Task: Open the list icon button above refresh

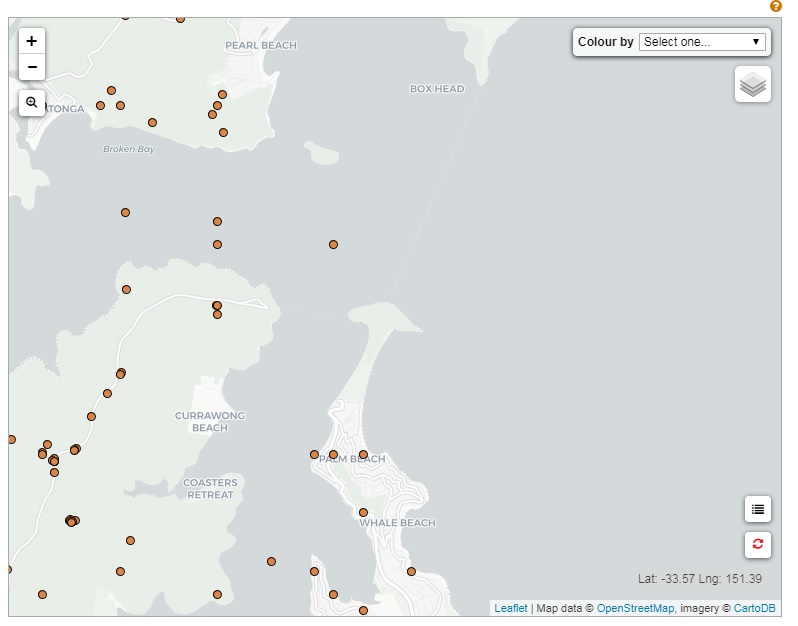Action: point(757,509)
